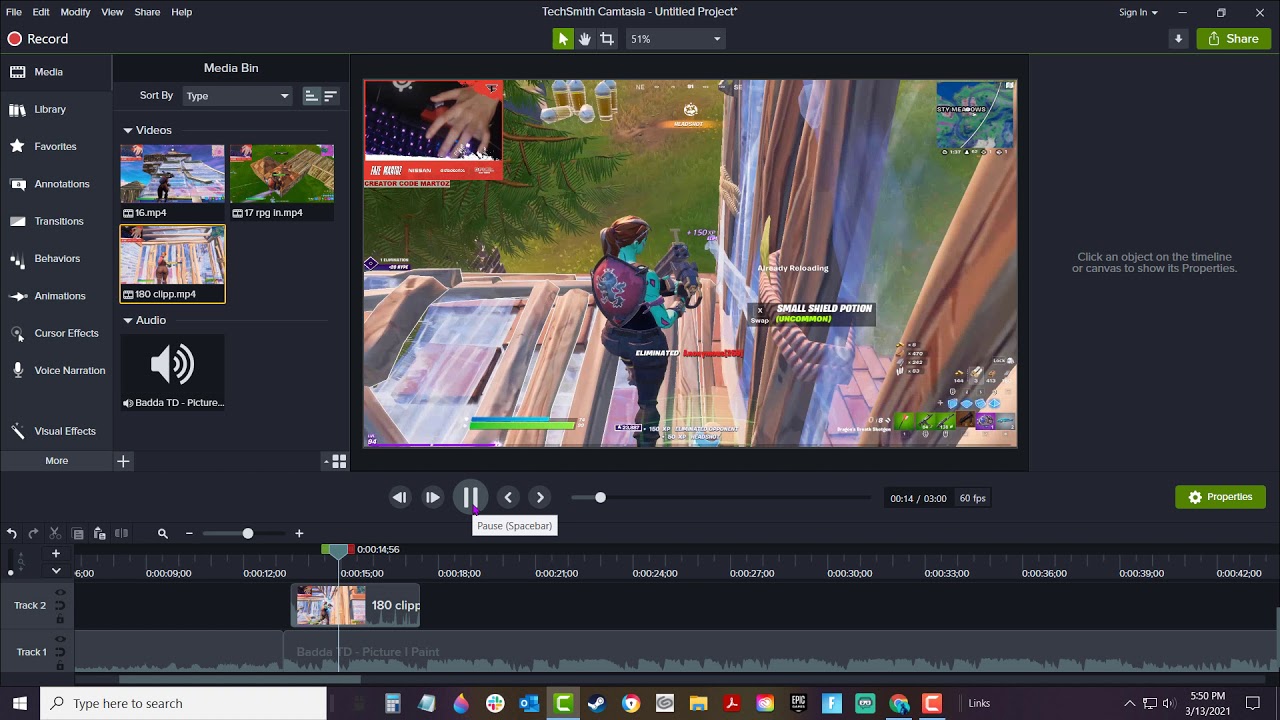Open the Cursor Effects tab

coord(56,333)
